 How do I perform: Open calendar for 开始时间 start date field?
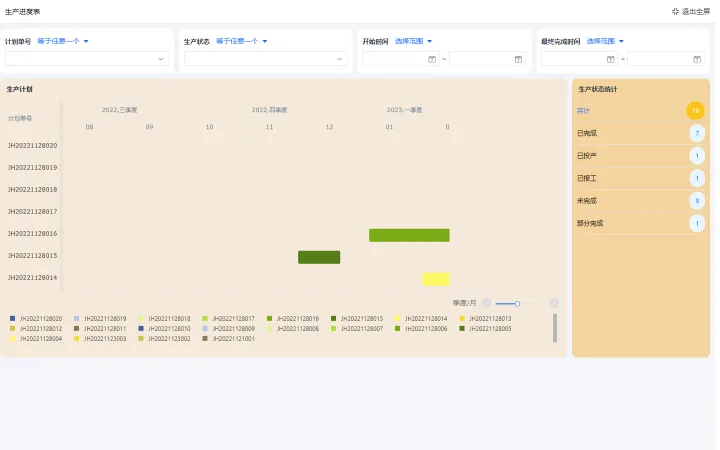[x=432, y=59]
